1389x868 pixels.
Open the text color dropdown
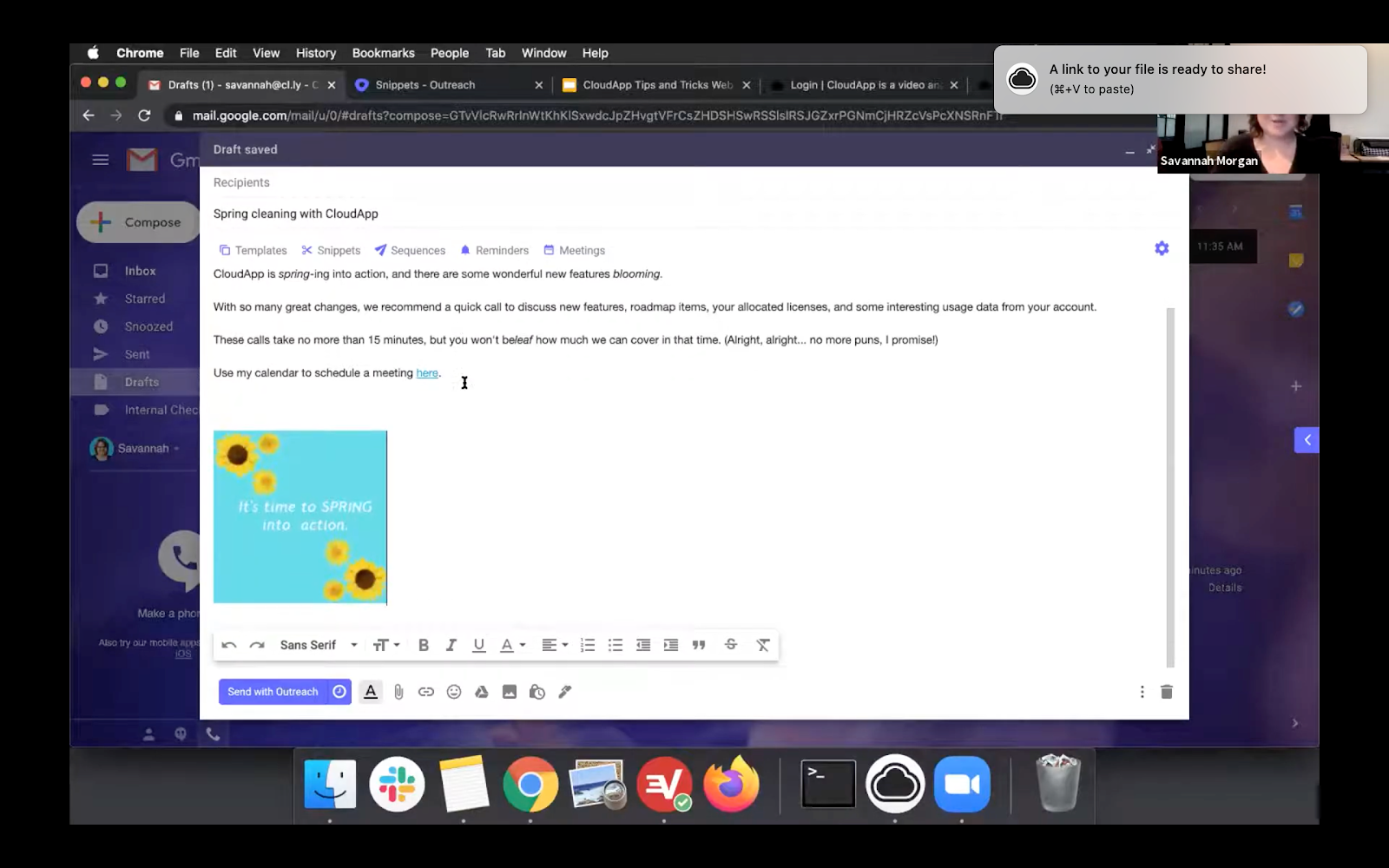pyautogui.click(x=513, y=645)
